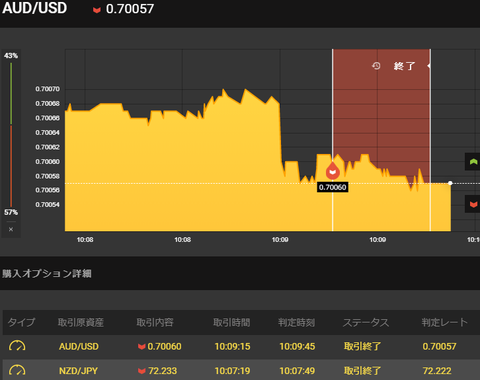Click 取引終了 status in NZD/JPY row
480x380 pixels.
(x=362, y=371)
